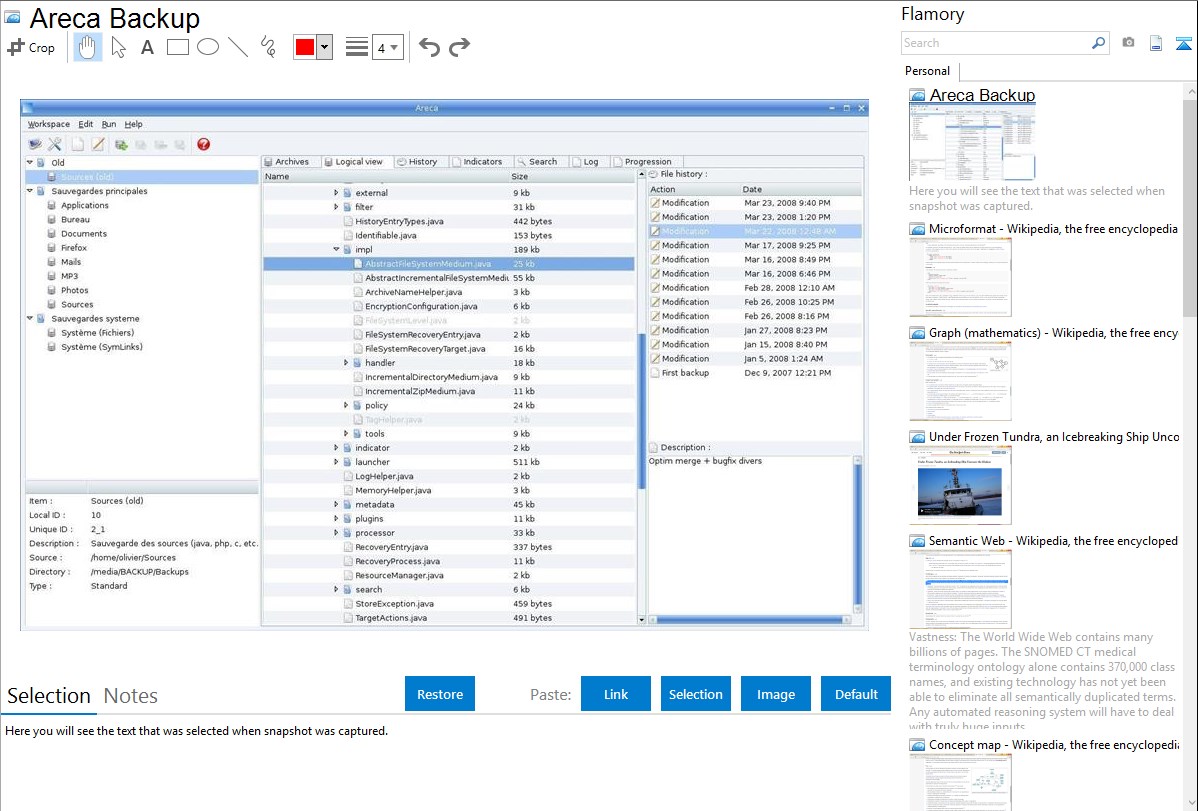Screen dimensions: 1198x811
Task: Click the Default paste button
Action: 856,694
